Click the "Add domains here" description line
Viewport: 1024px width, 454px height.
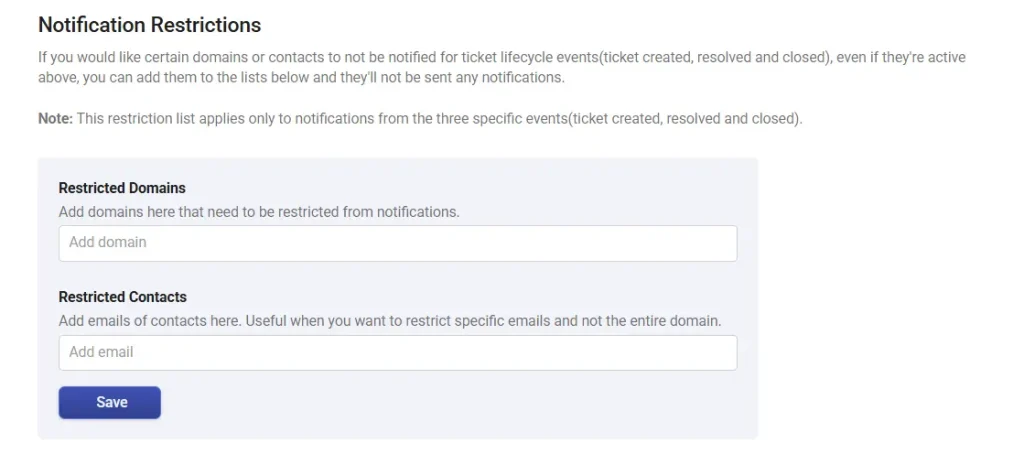[x=258, y=212]
